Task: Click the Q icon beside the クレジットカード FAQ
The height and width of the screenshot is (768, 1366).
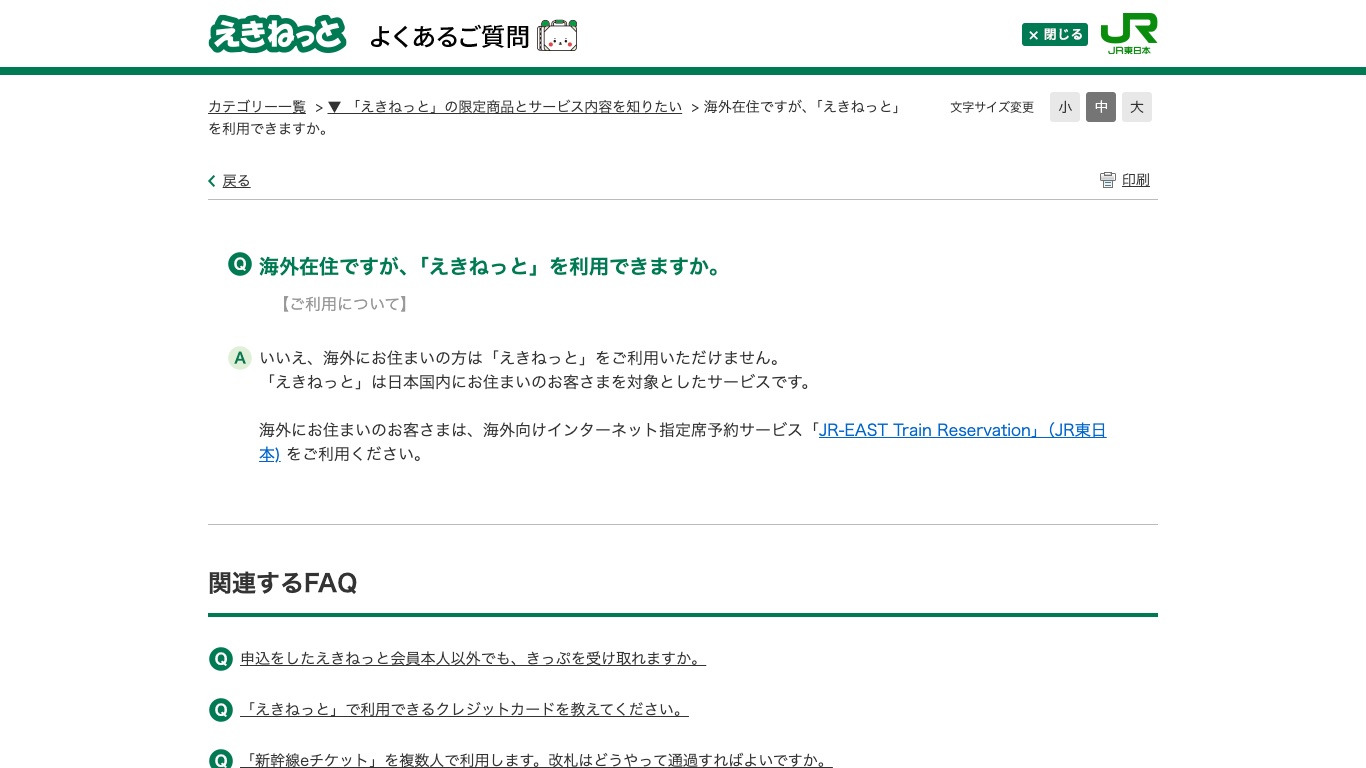Action: [x=221, y=710]
